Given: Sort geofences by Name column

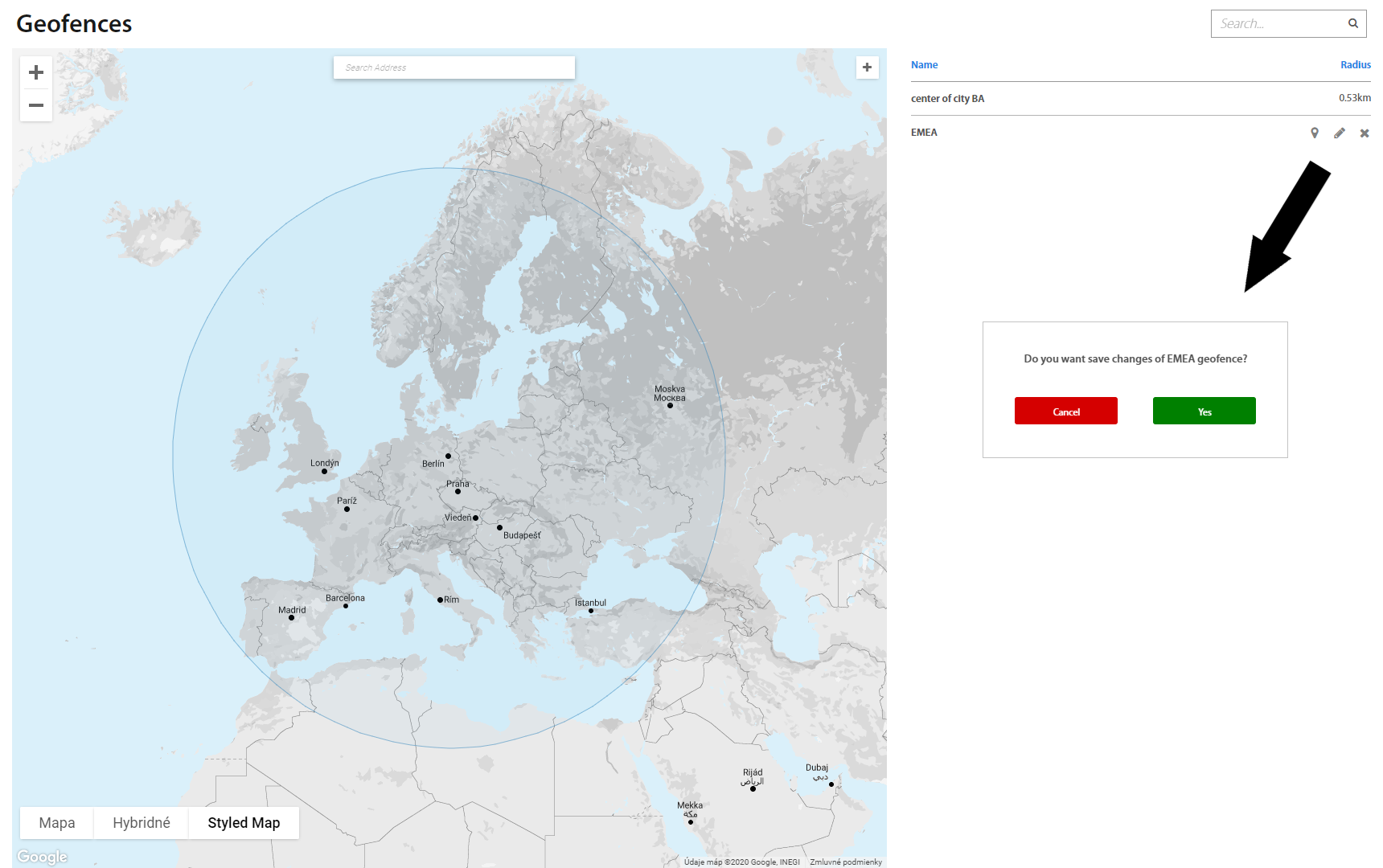Looking at the screenshot, I should click(x=924, y=65).
